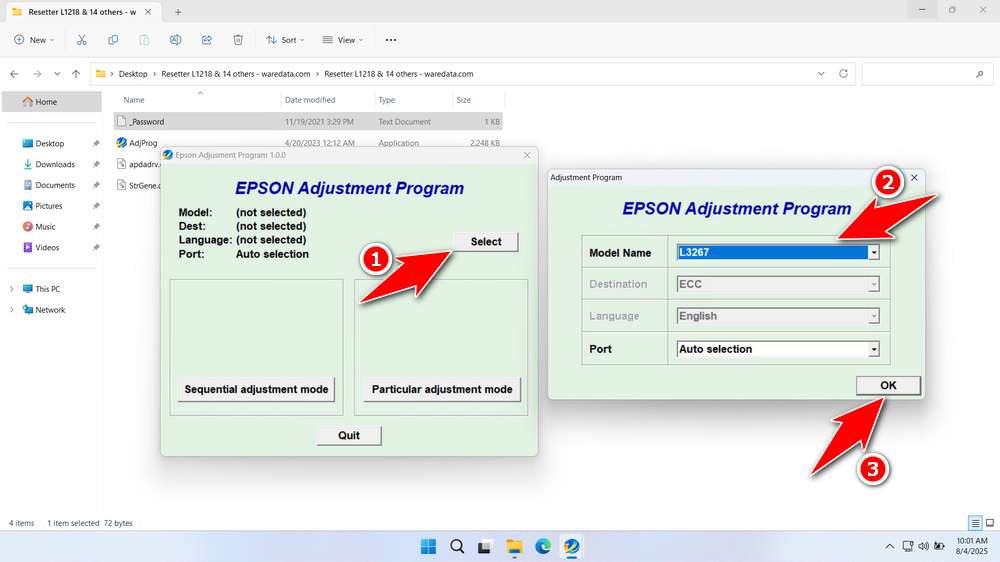Click the Share icon in Explorer toolbar
This screenshot has height=562, width=1000.
(x=207, y=40)
